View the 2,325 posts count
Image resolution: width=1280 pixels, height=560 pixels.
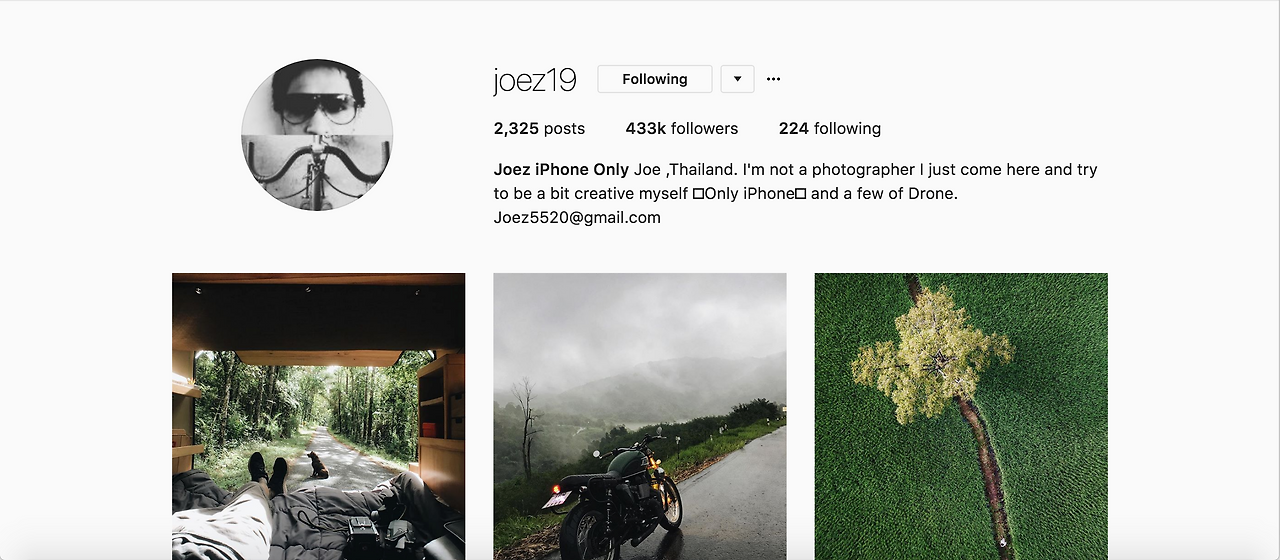click(539, 128)
